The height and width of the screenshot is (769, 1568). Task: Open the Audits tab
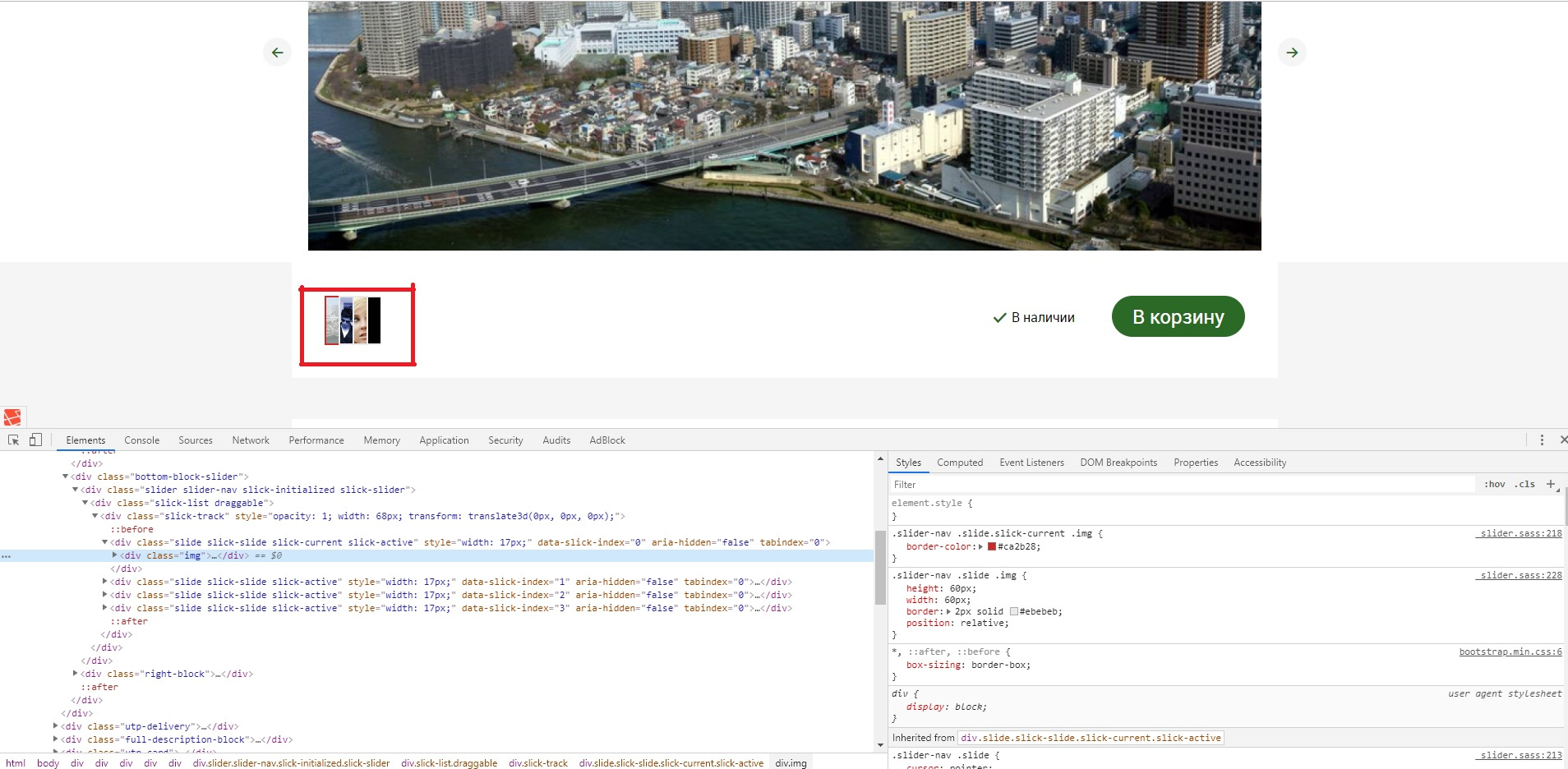[556, 440]
